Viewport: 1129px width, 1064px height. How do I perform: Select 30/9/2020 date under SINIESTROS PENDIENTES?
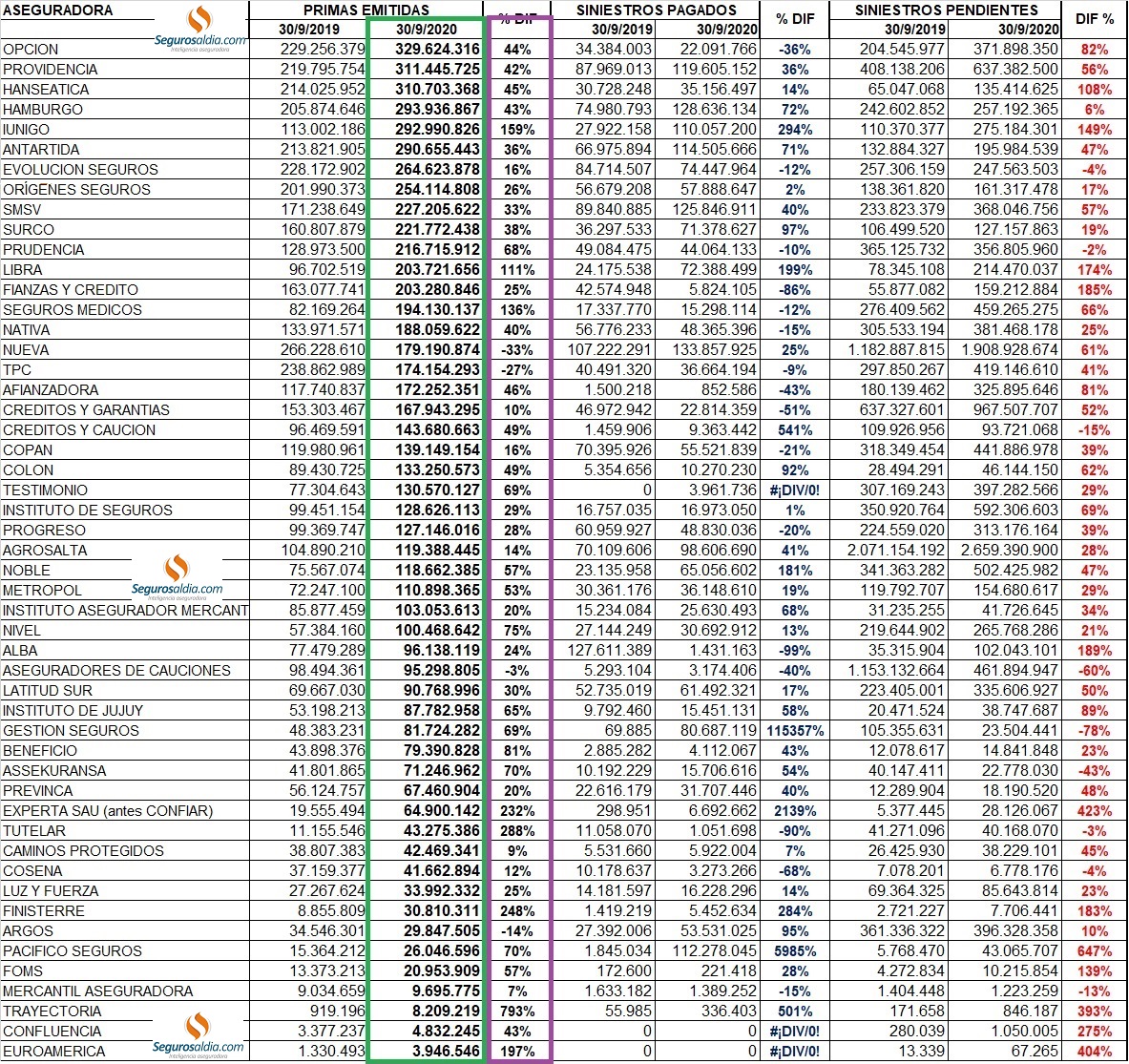(x=1029, y=30)
